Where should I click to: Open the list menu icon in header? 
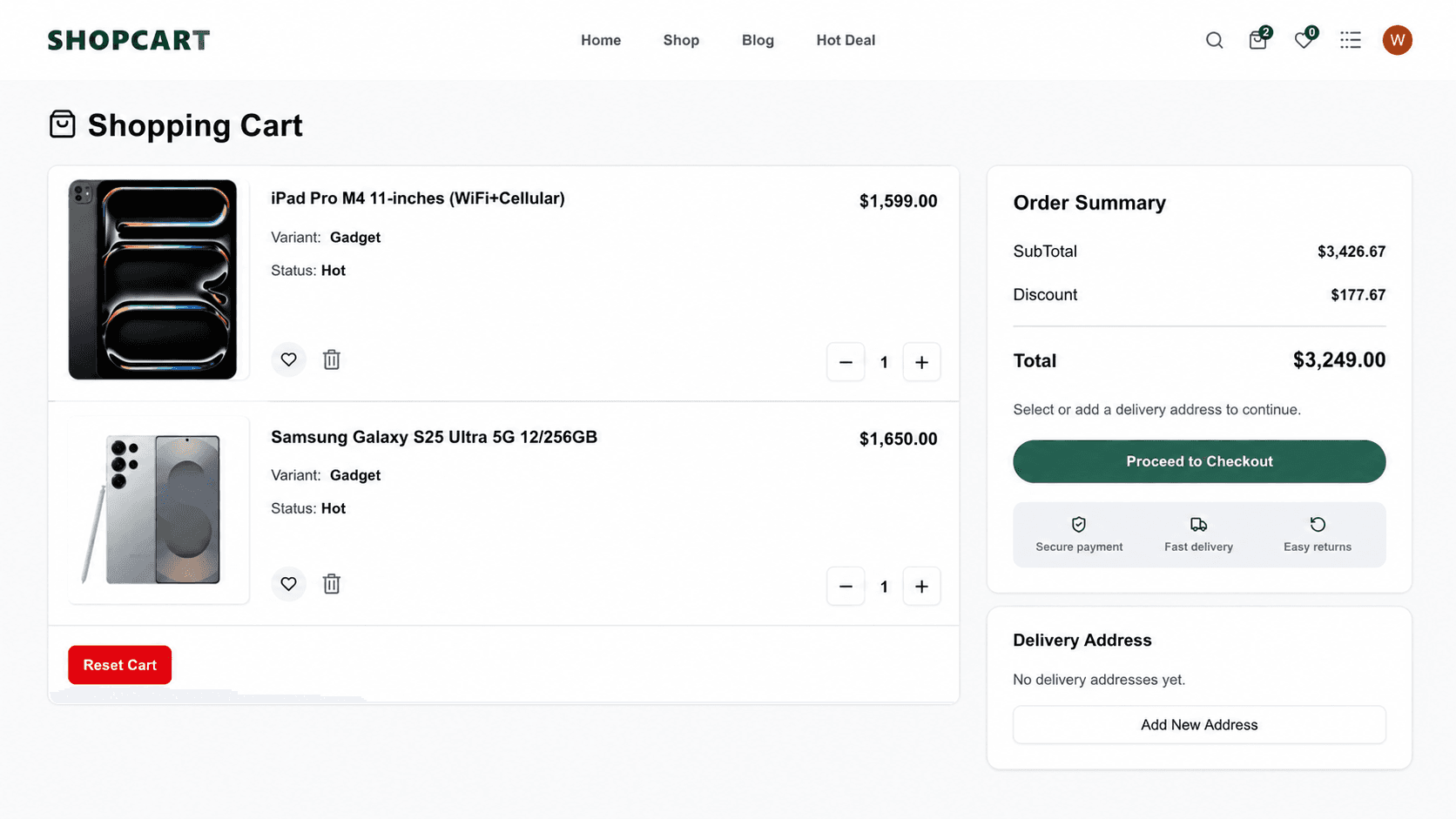[1351, 40]
